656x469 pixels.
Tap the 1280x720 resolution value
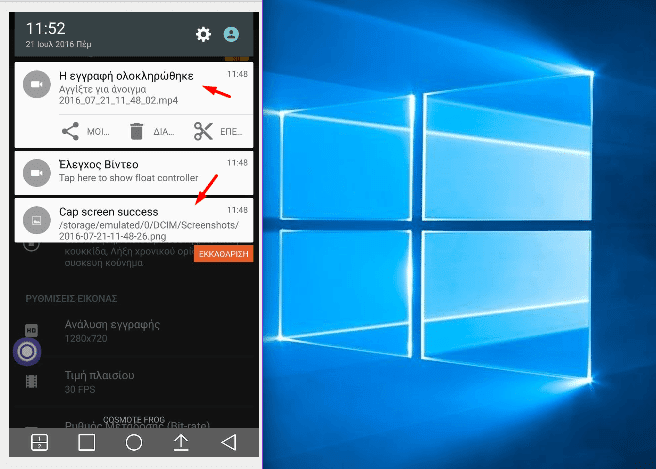(86, 338)
